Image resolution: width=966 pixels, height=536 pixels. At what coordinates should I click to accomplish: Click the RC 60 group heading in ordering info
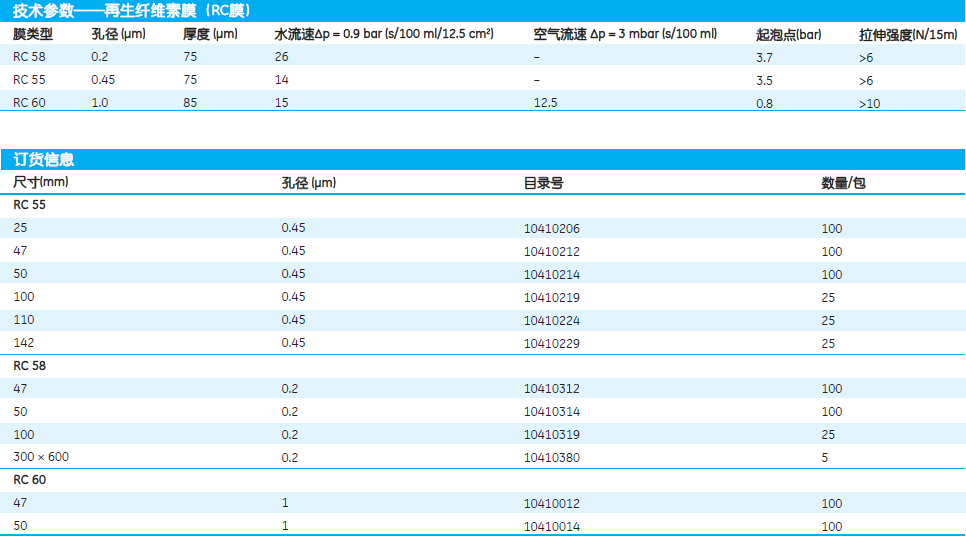pos(29,479)
